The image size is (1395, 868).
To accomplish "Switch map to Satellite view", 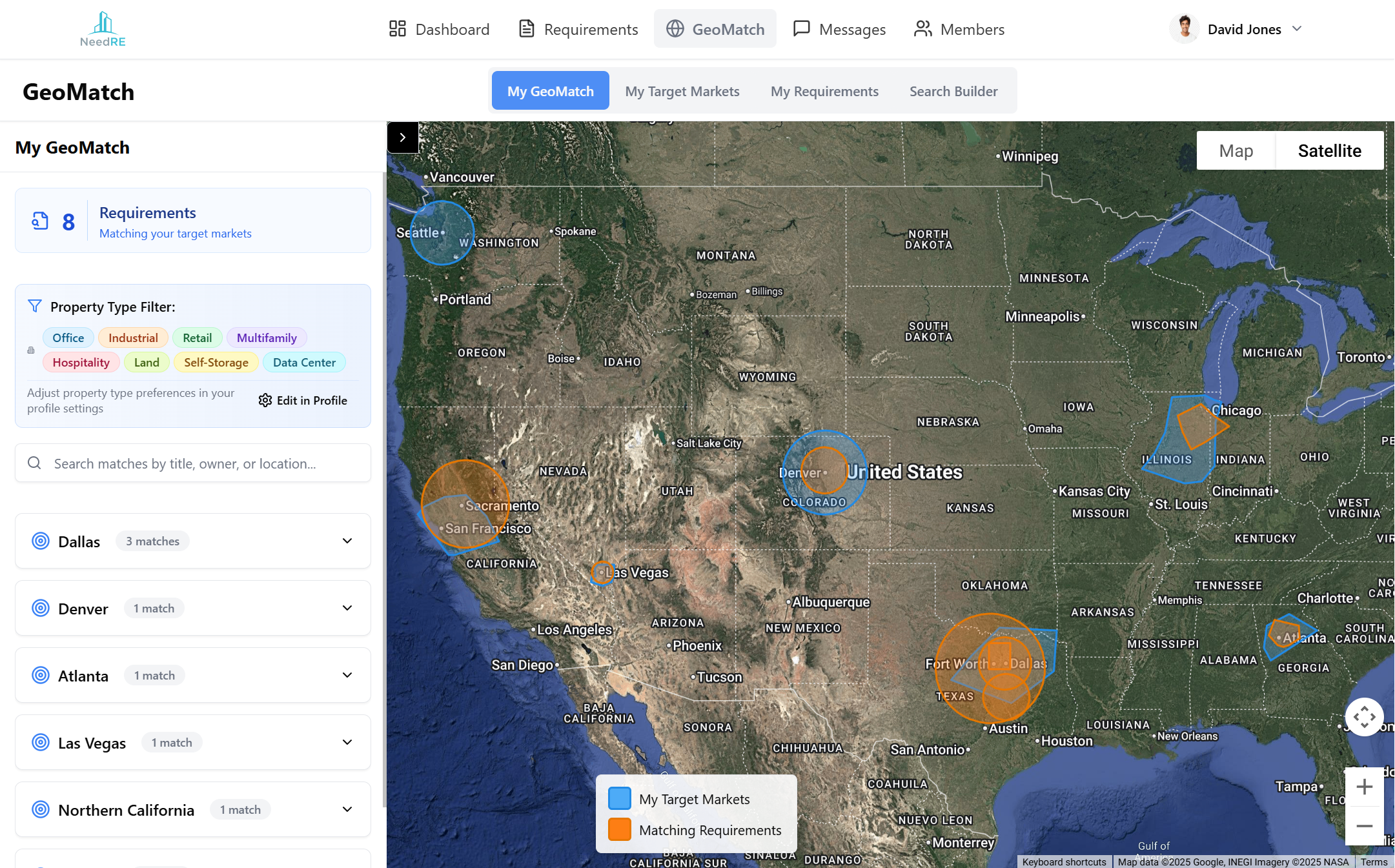I will click(1329, 150).
